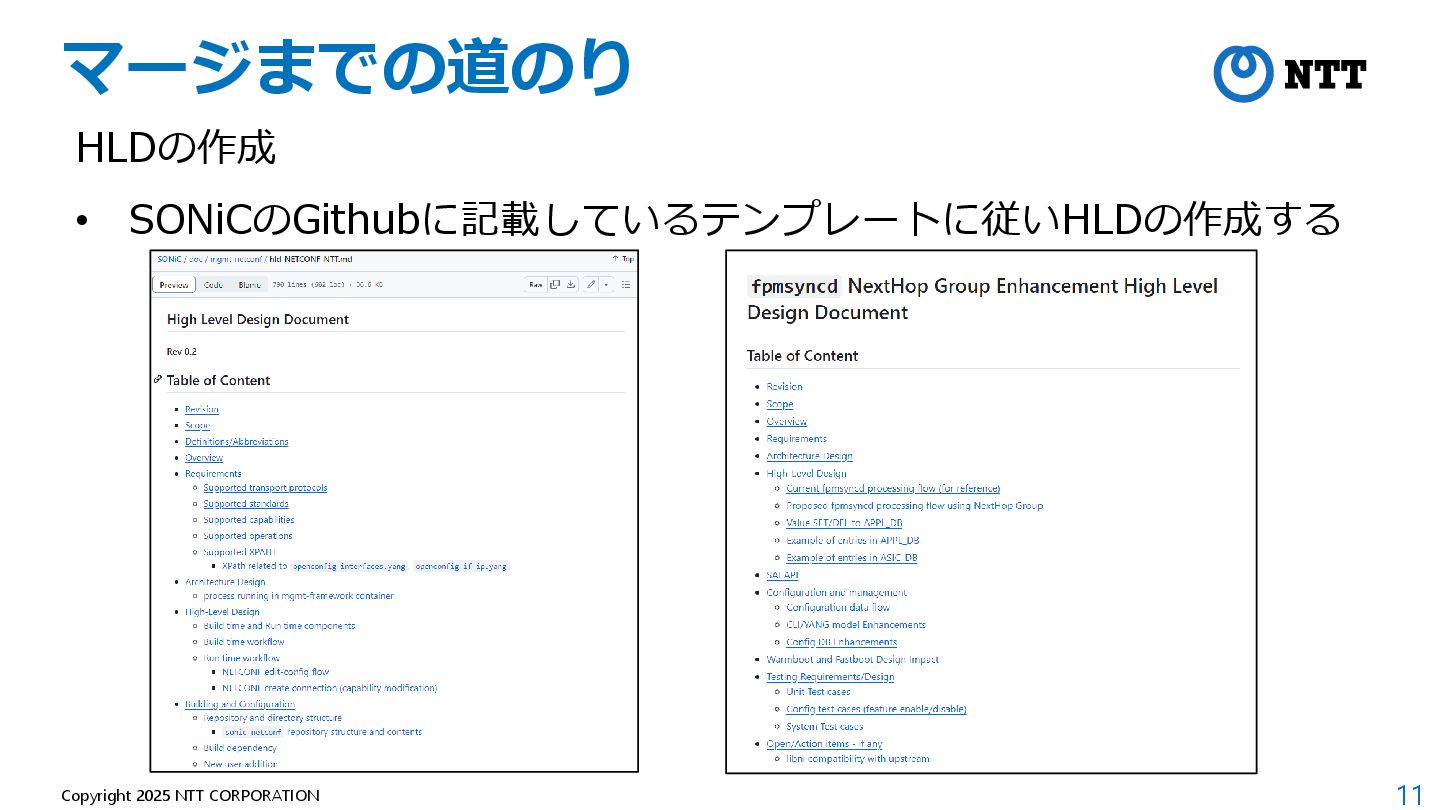This screenshot has height=810, width=1440.
Task: Open Config DB Enhancements link
Action: tap(842, 642)
